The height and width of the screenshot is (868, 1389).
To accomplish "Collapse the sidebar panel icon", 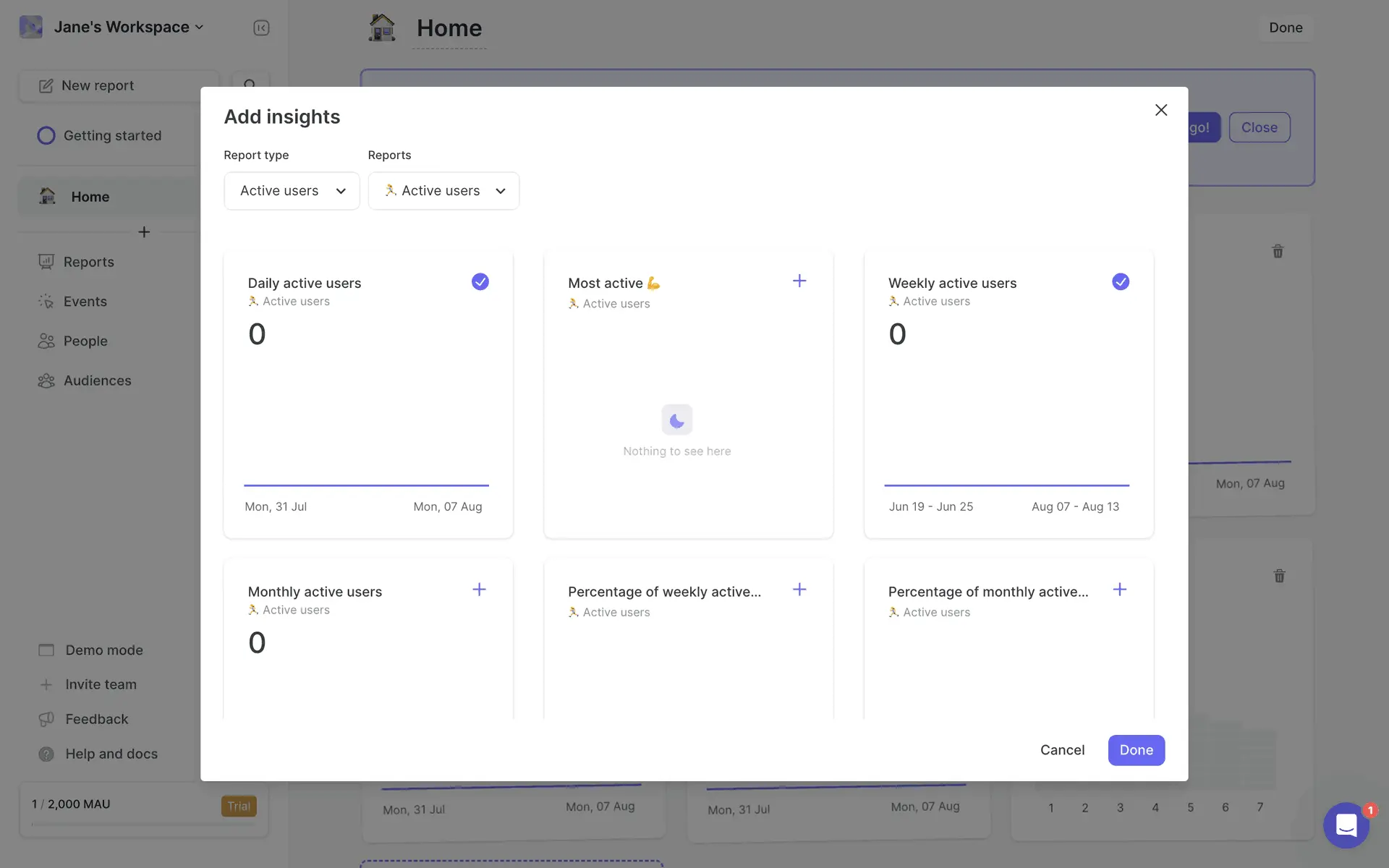I will [261, 27].
